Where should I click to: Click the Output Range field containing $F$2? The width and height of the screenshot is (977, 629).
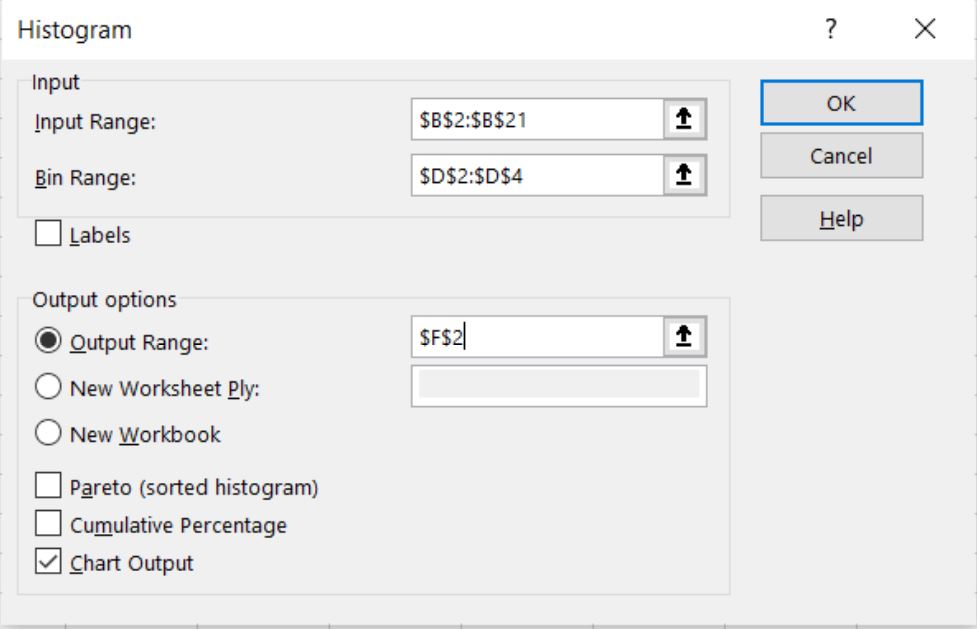tap(537, 337)
